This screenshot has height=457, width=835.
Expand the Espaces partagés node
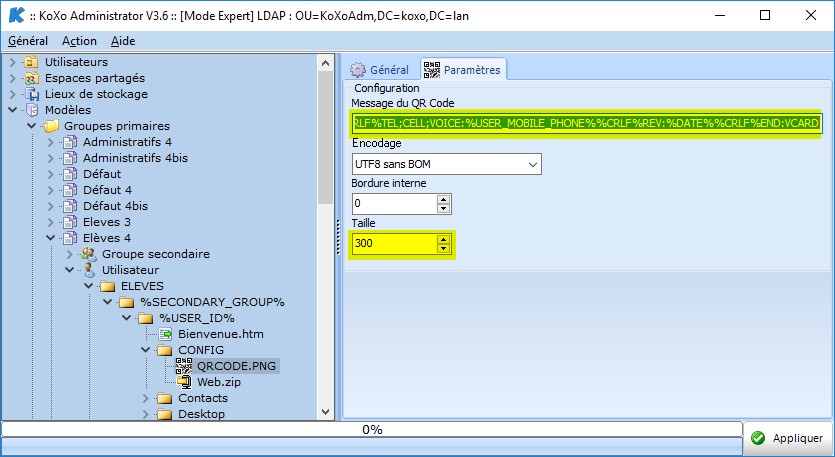pyautogui.click(x=13, y=78)
